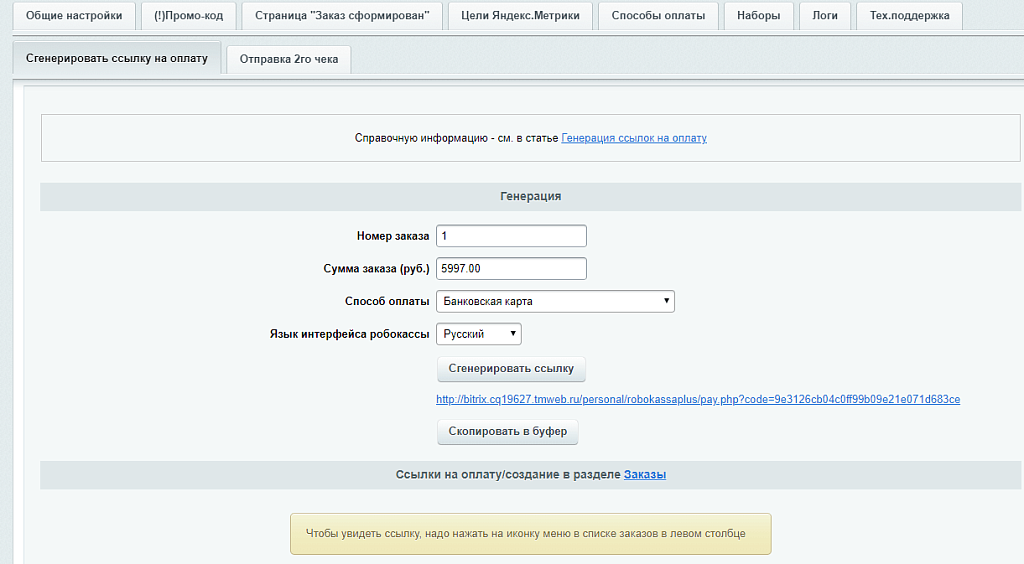1024x564 pixels.
Task: Select the Способы оплаты tab
Action: tap(664, 16)
